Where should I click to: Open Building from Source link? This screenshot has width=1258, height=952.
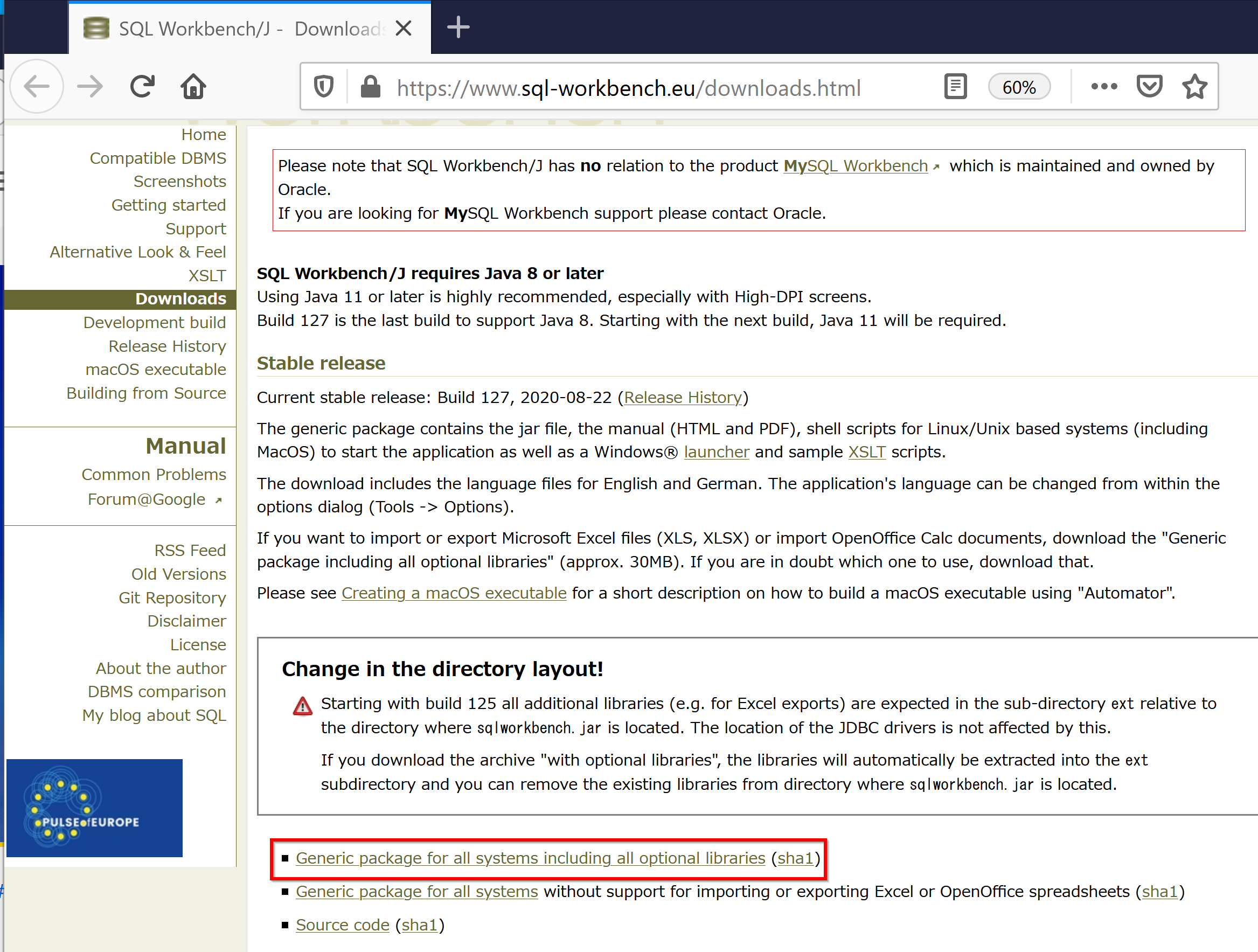pyautogui.click(x=146, y=393)
